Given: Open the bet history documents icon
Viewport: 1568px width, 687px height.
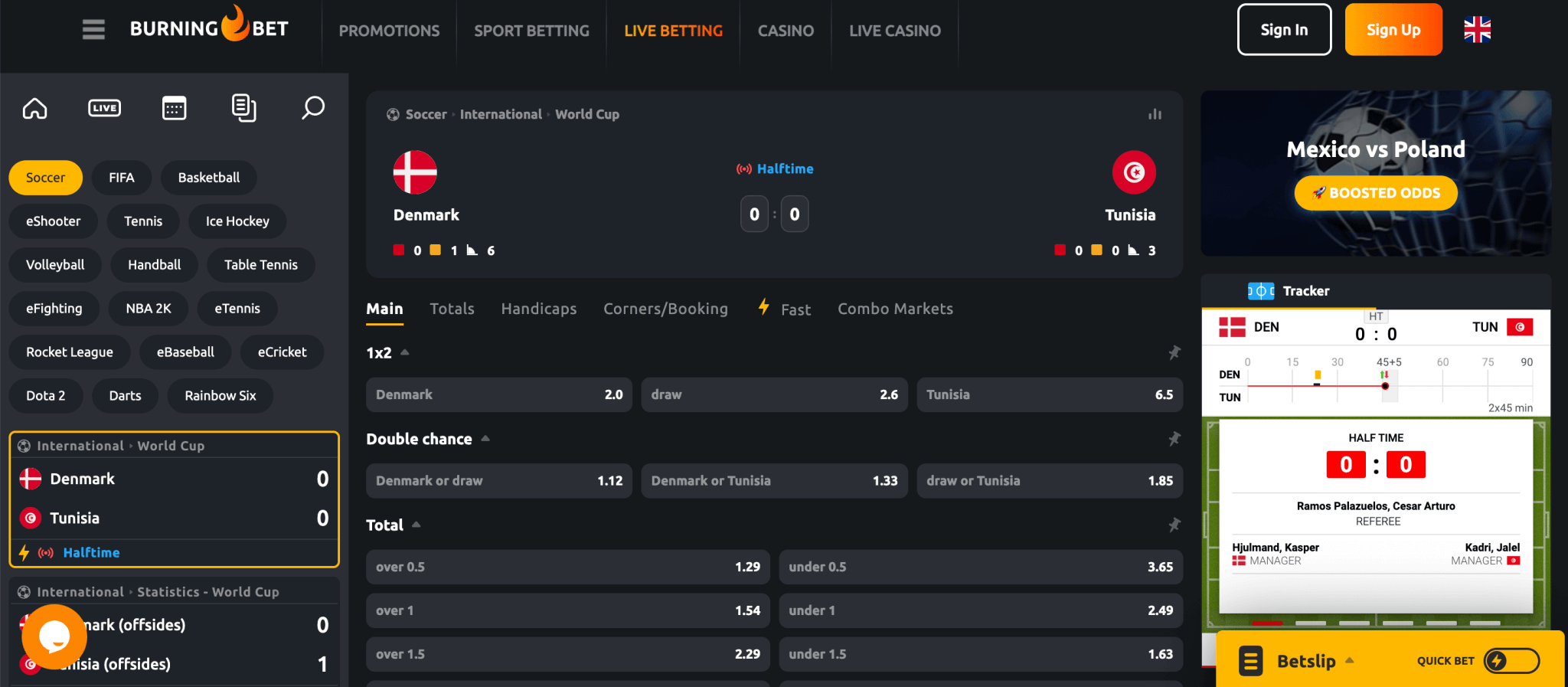Looking at the screenshot, I should point(243,108).
